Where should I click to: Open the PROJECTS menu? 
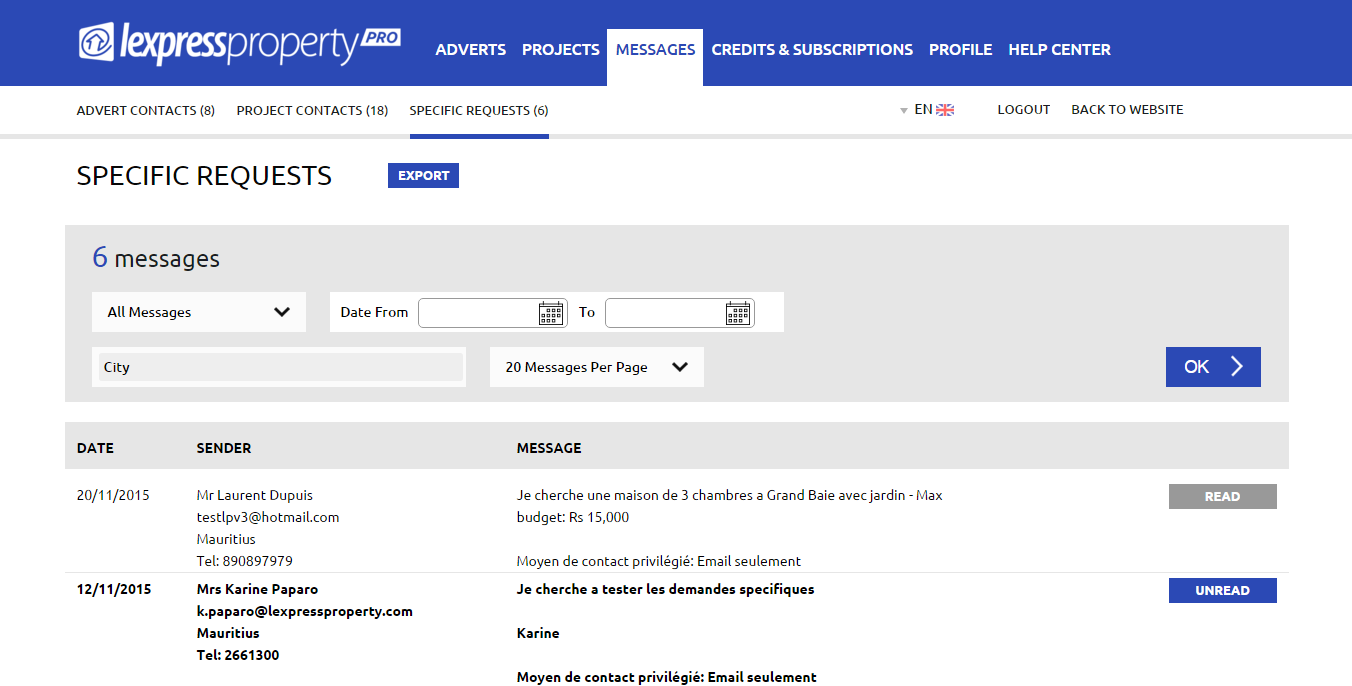[x=561, y=49]
